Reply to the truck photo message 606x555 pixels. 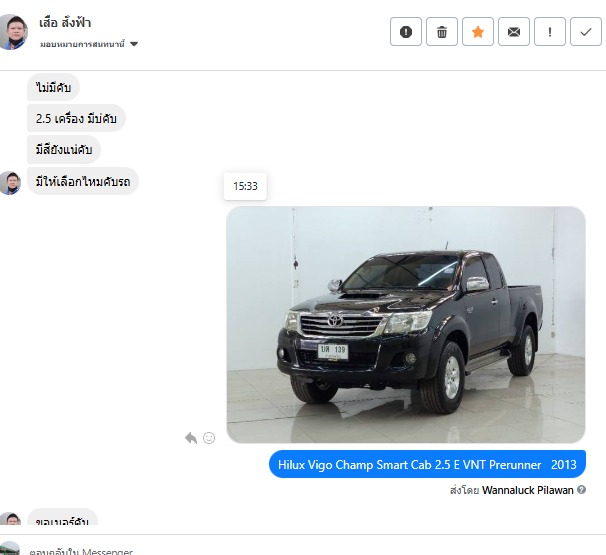point(191,438)
